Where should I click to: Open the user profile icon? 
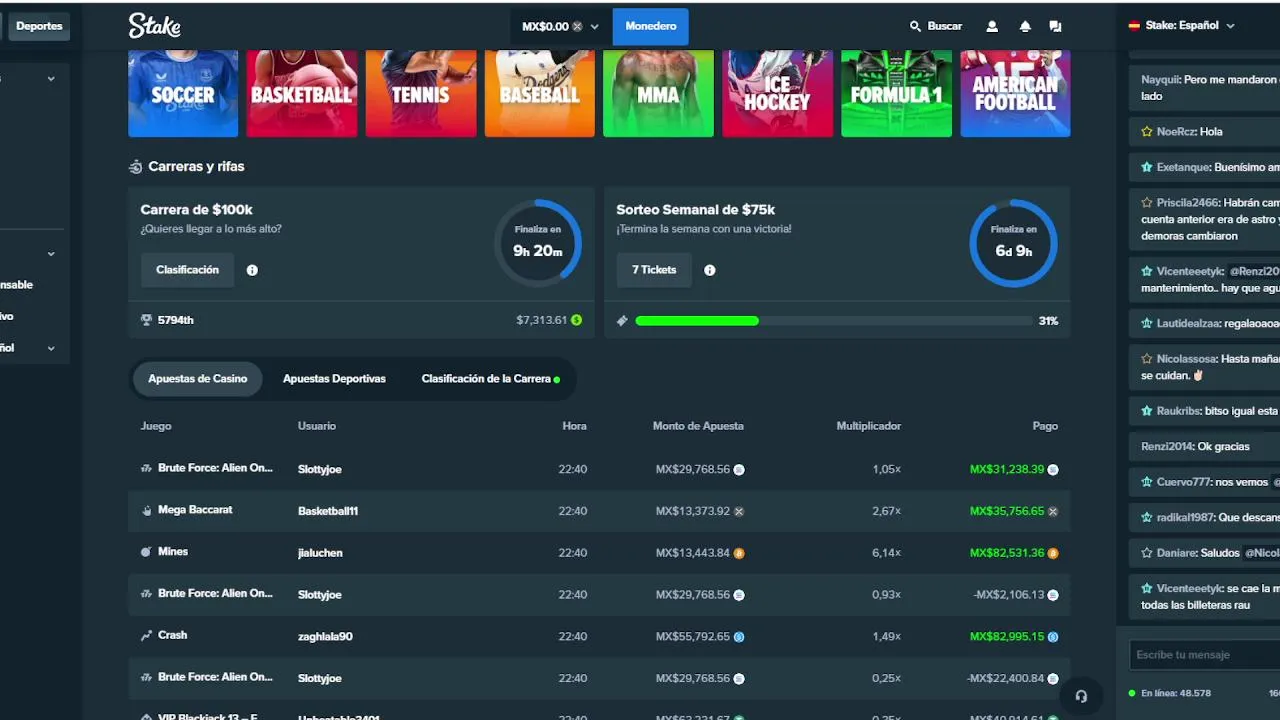[992, 27]
